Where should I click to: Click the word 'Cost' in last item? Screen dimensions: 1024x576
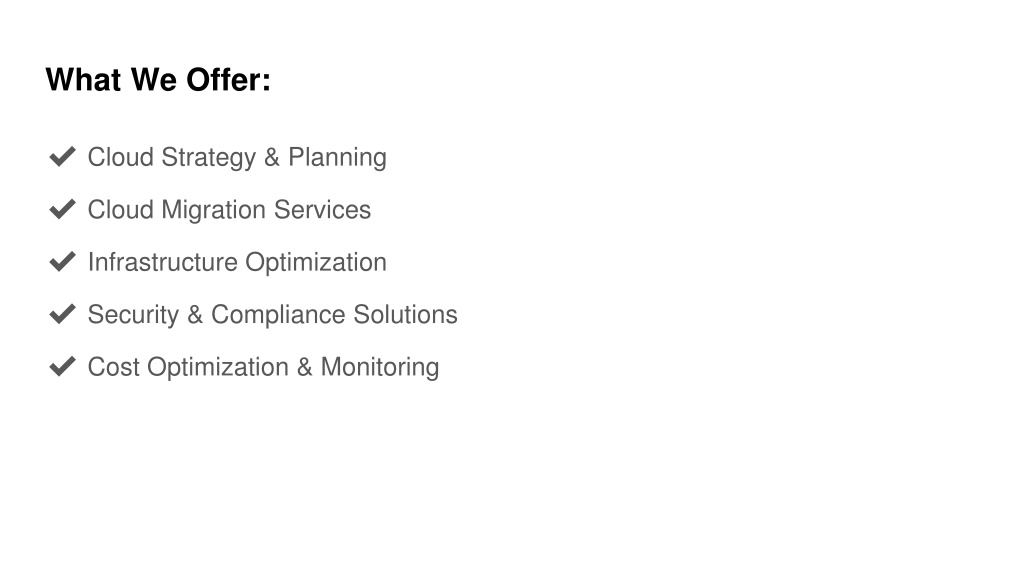(x=114, y=366)
